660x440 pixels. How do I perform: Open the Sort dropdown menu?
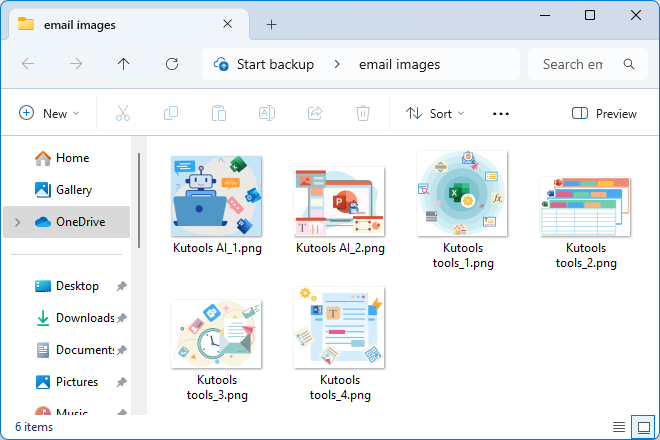(x=435, y=114)
